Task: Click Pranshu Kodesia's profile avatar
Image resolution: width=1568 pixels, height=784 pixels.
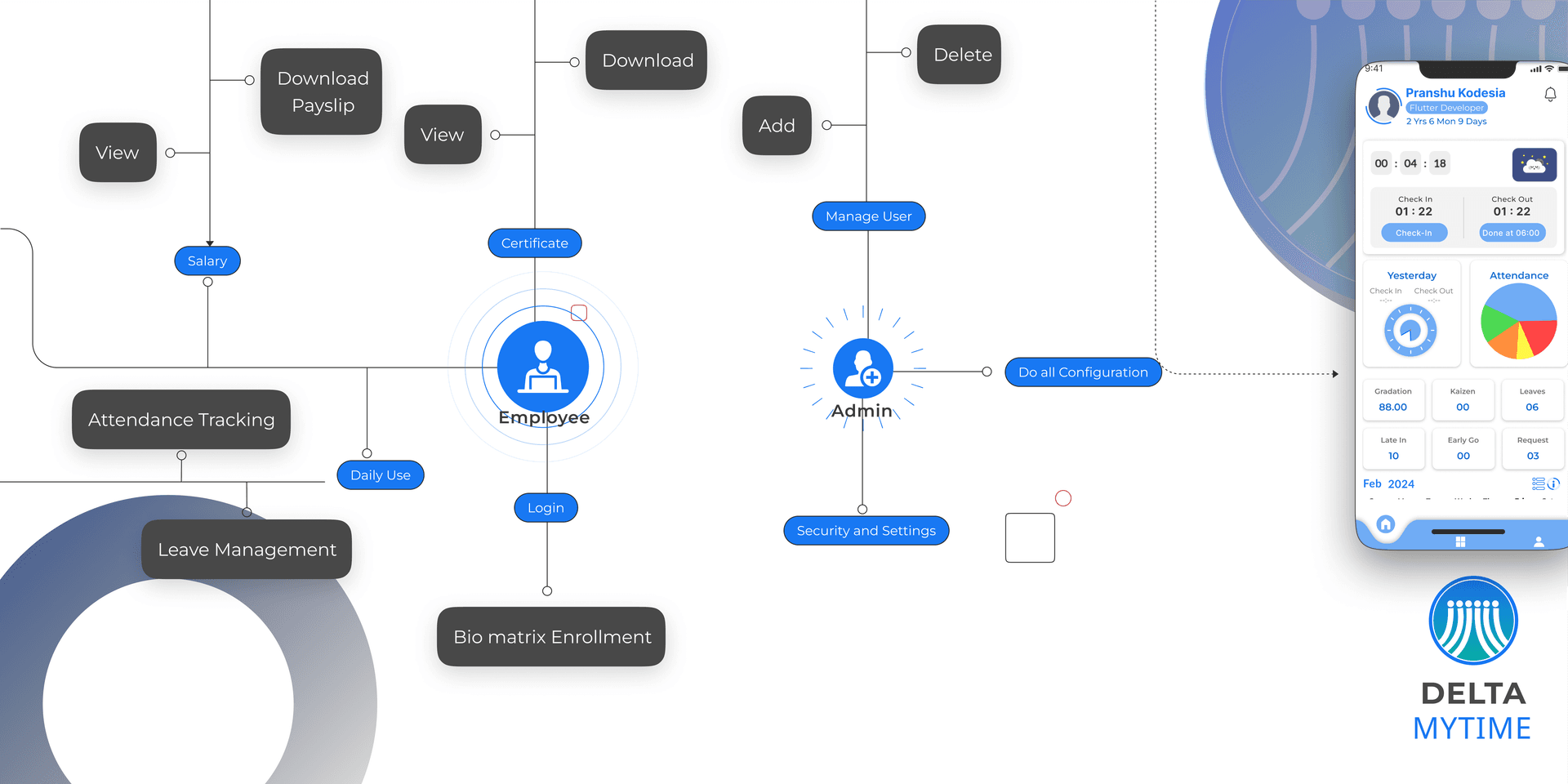Action: click(1383, 107)
